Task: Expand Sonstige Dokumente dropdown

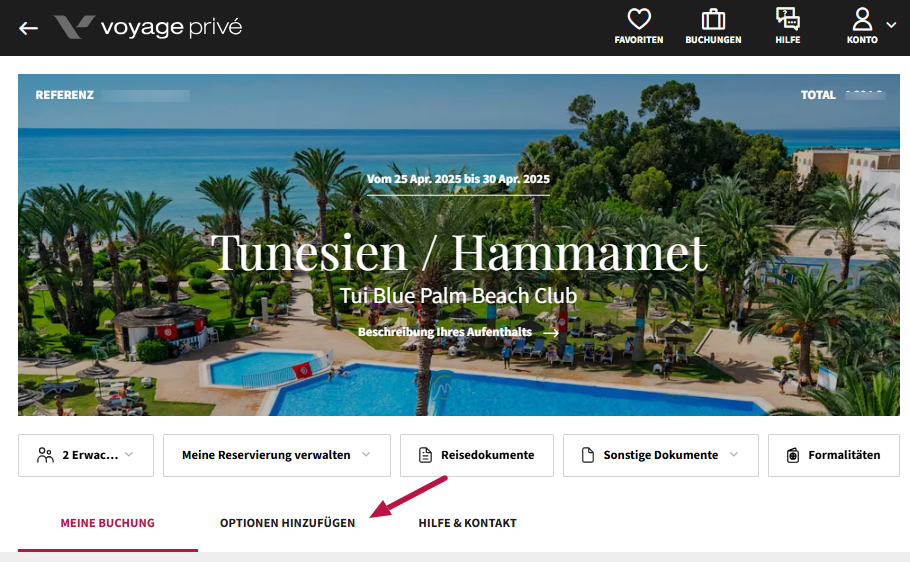Action: tap(660, 455)
